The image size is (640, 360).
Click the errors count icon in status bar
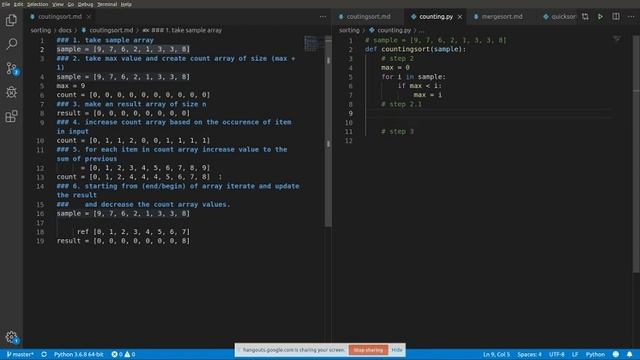(117, 354)
